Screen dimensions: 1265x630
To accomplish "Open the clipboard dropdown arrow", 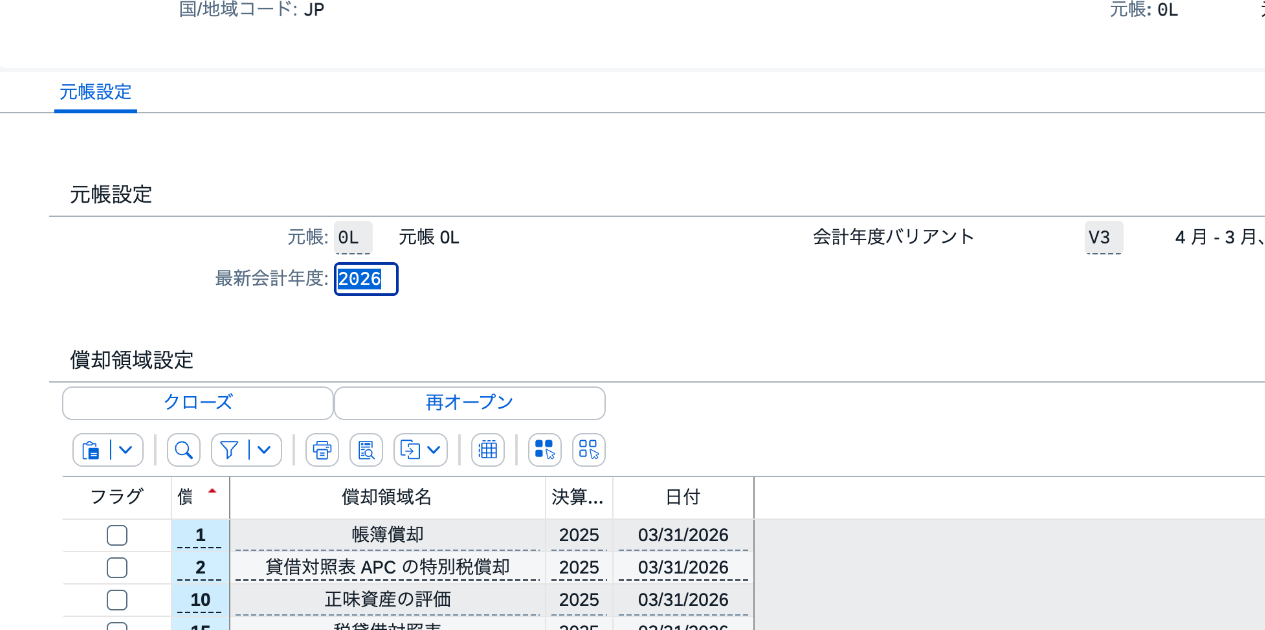I will [126, 450].
